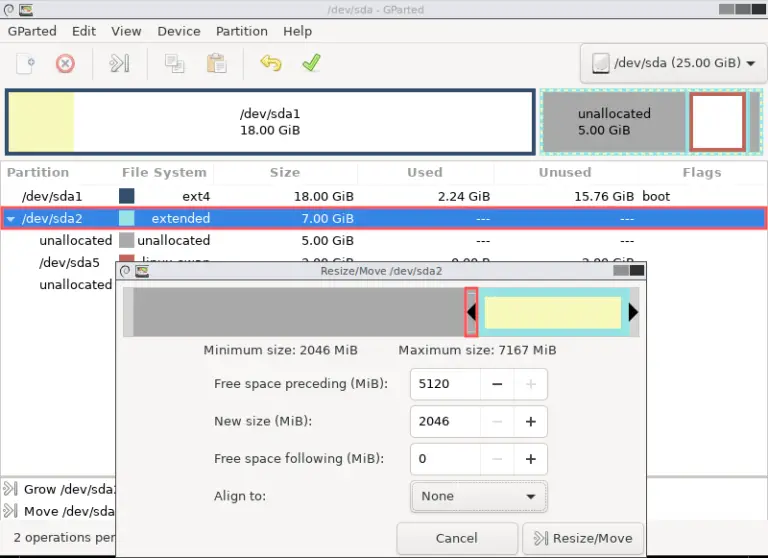Image resolution: width=768 pixels, height=558 pixels.
Task: Click the New size (MiB) input field
Action: click(444, 421)
